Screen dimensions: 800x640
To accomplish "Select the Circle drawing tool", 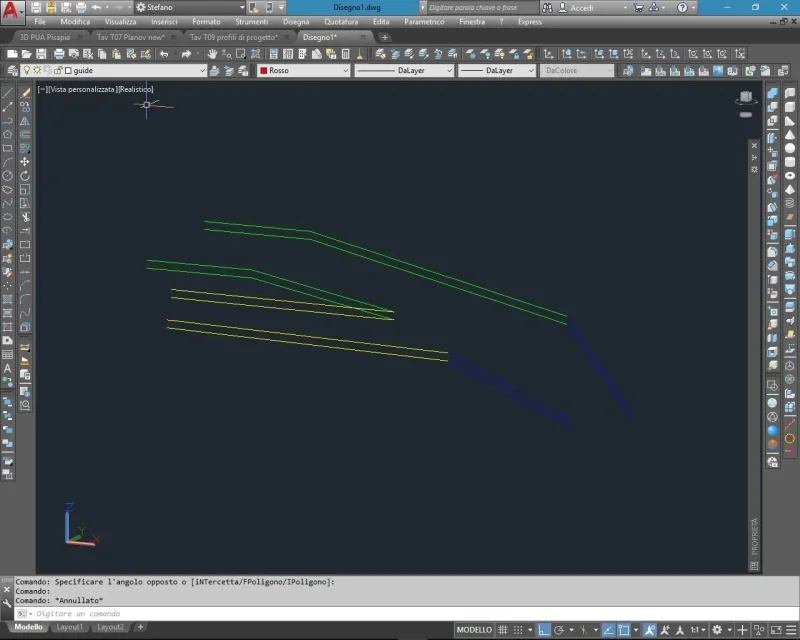I will (8, 176).
